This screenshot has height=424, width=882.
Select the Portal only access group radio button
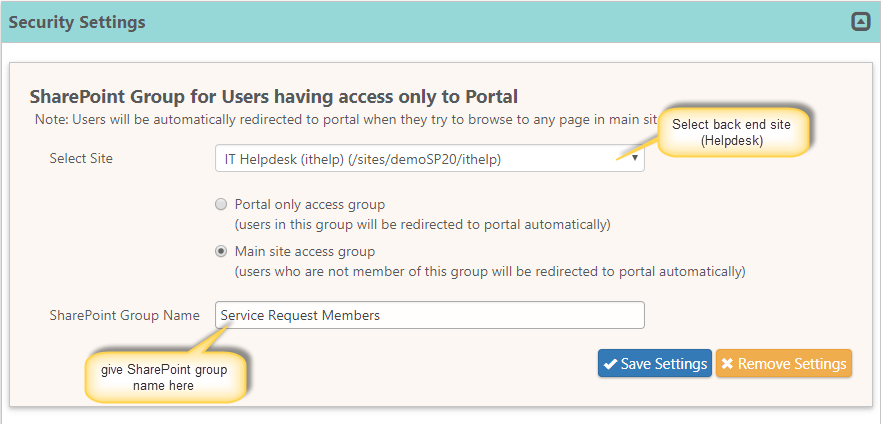tap(221, 205)
